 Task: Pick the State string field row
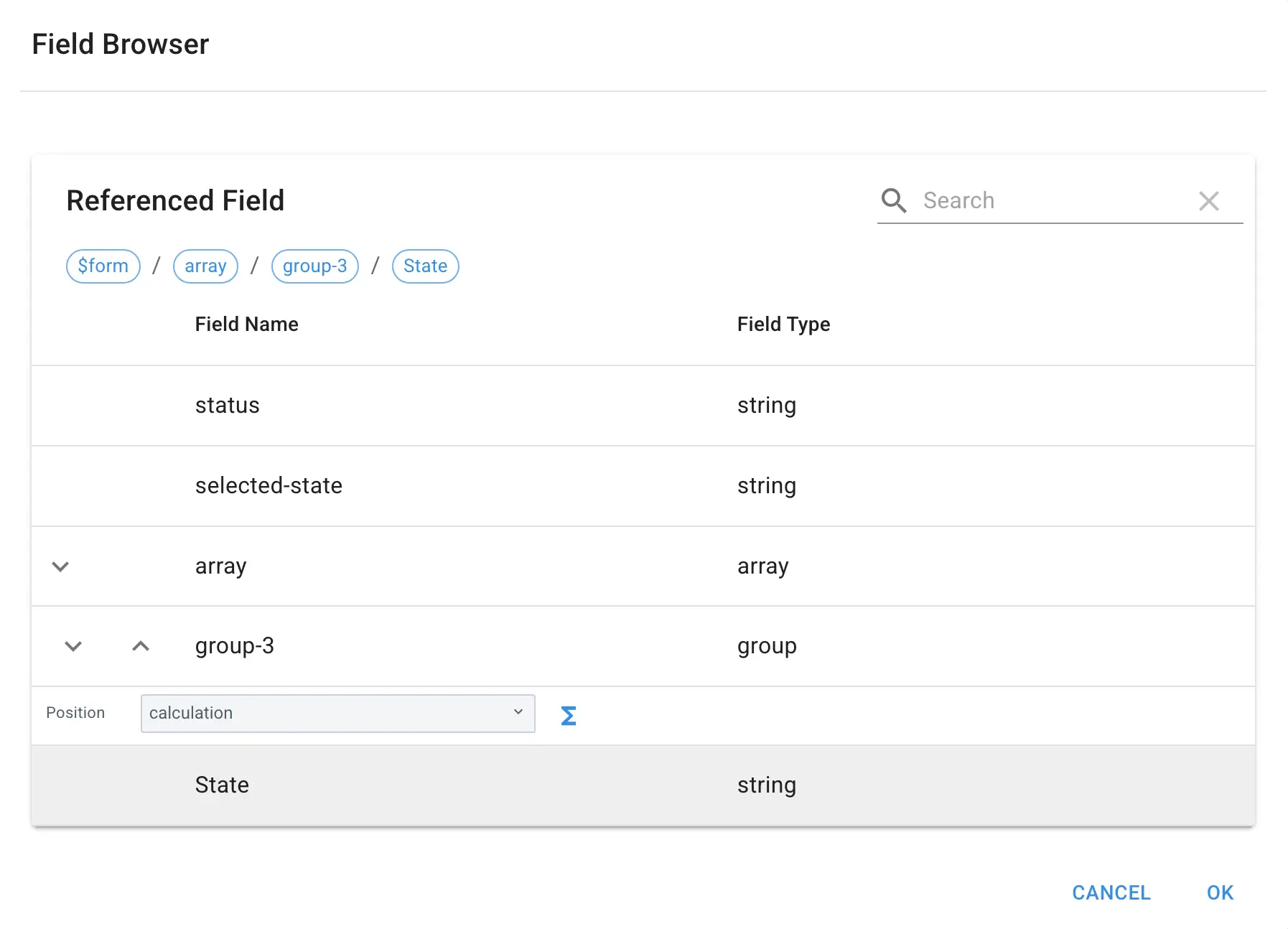[222, 785]
